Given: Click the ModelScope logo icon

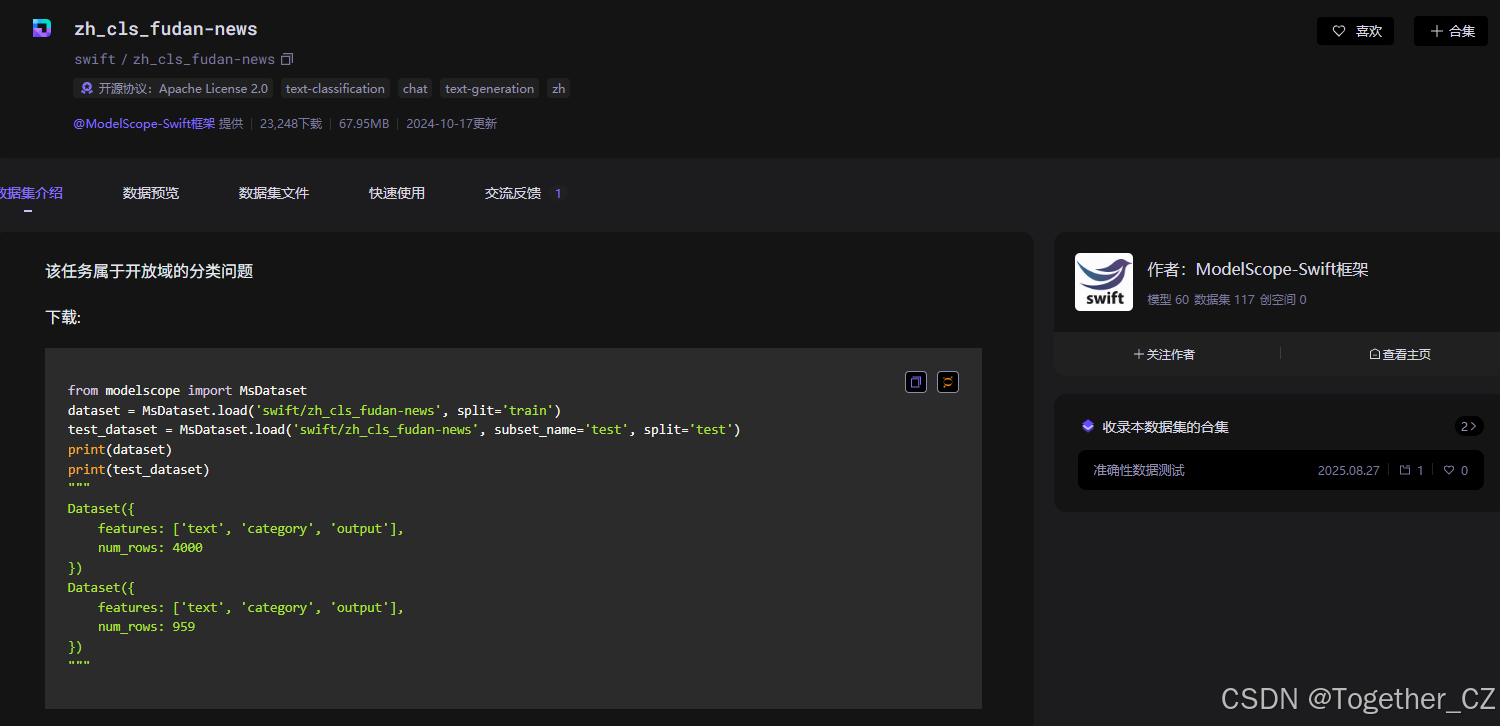Looking at the screenshot, I should 41,28.
